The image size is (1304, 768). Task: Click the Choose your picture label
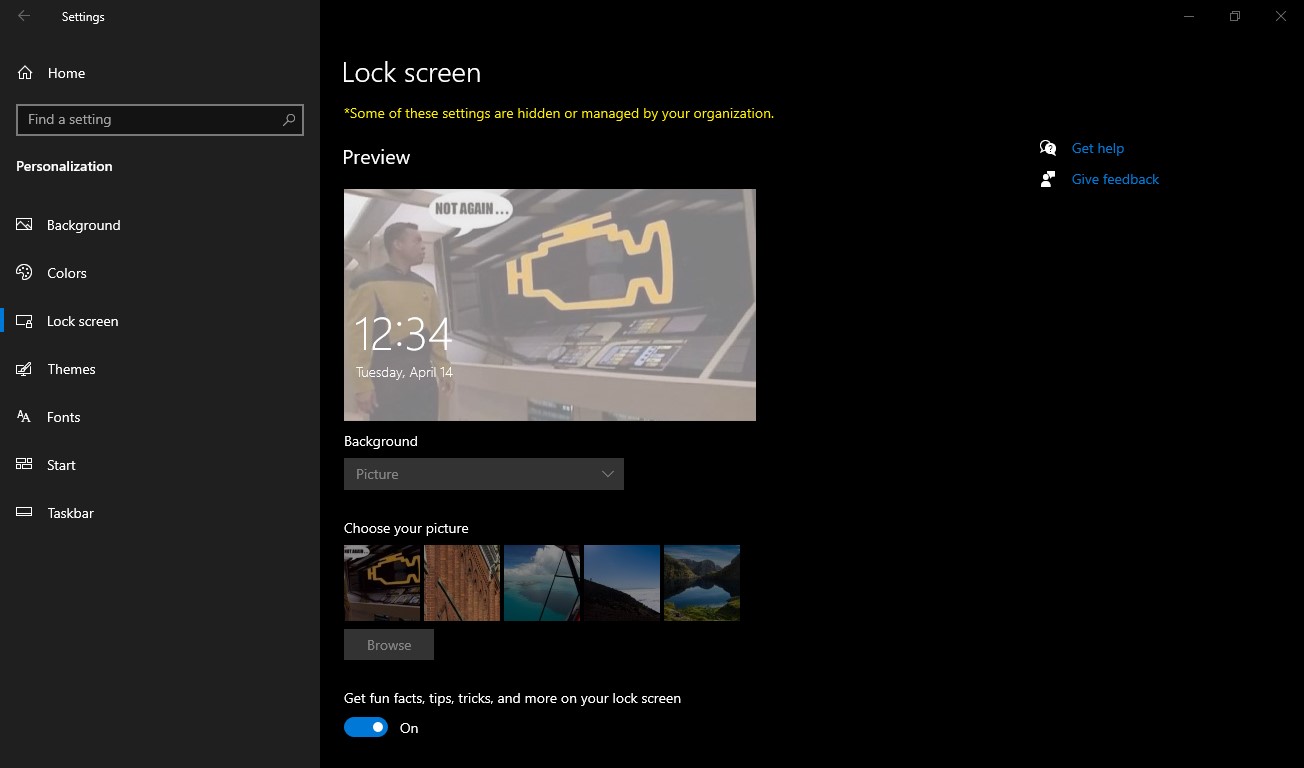pyautogui.click(x=406, y=528)
